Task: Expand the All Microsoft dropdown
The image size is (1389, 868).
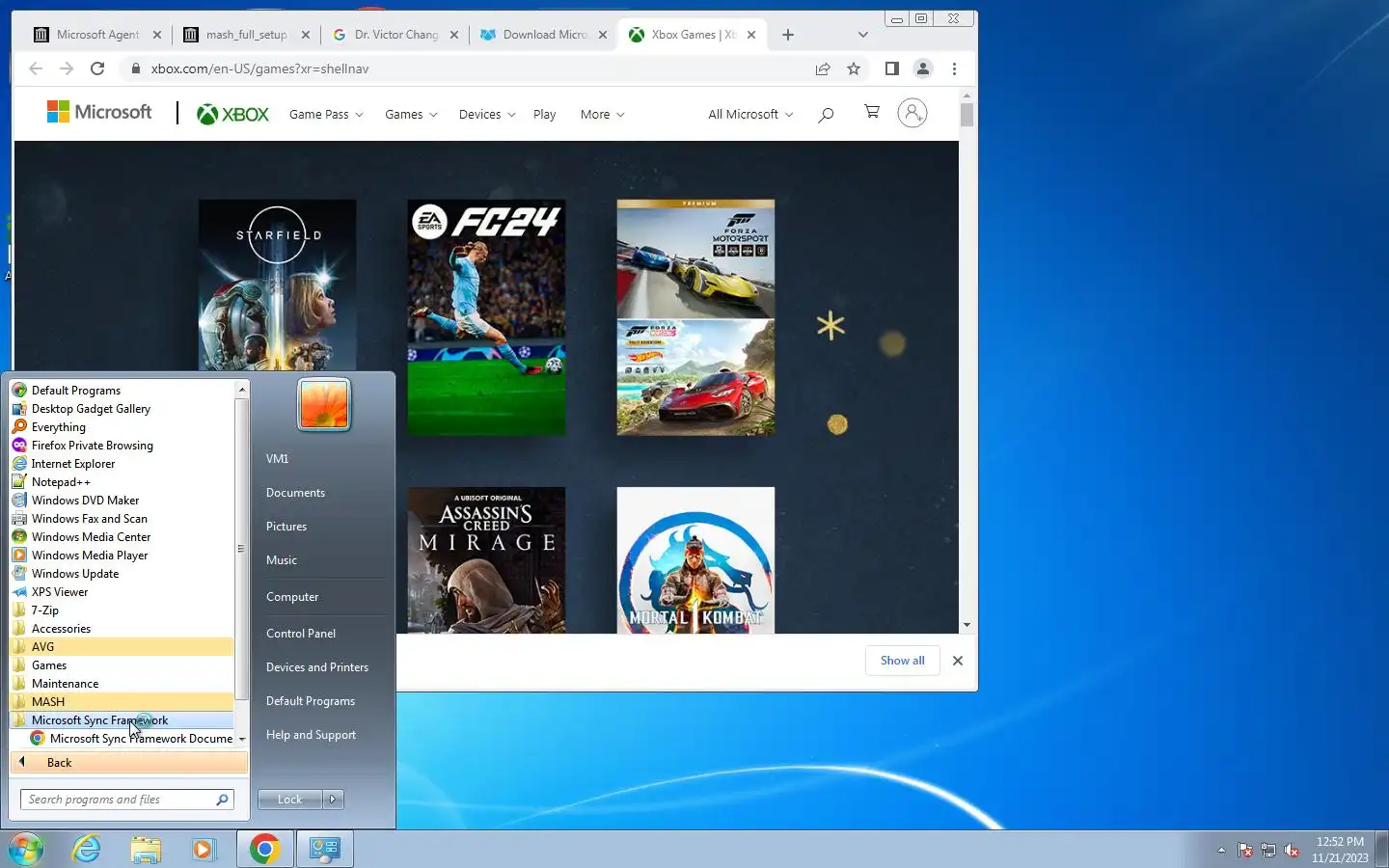Action: 750,114
